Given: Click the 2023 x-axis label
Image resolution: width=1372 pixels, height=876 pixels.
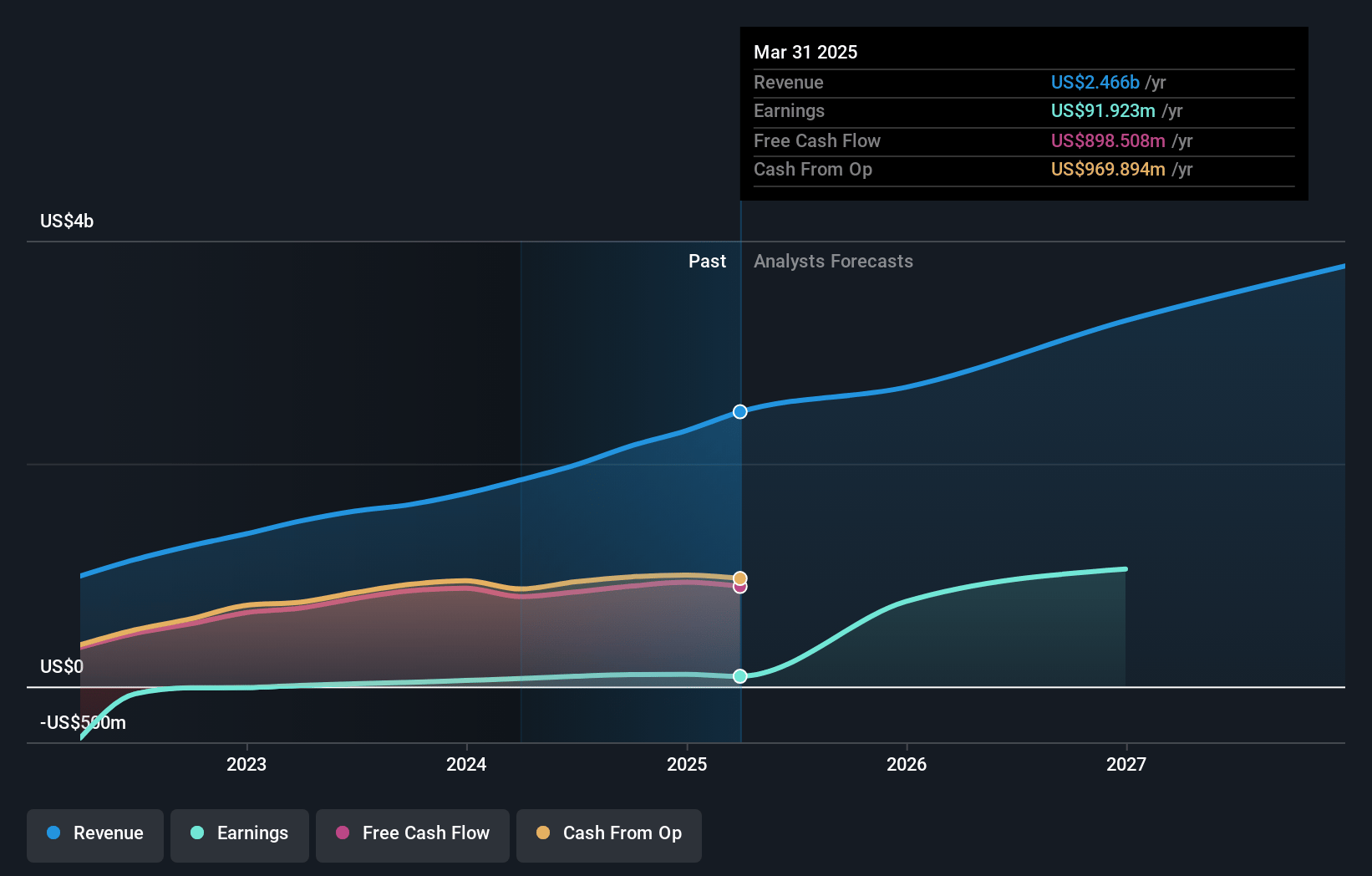Looking at the screenshot, I should (246, 764).
